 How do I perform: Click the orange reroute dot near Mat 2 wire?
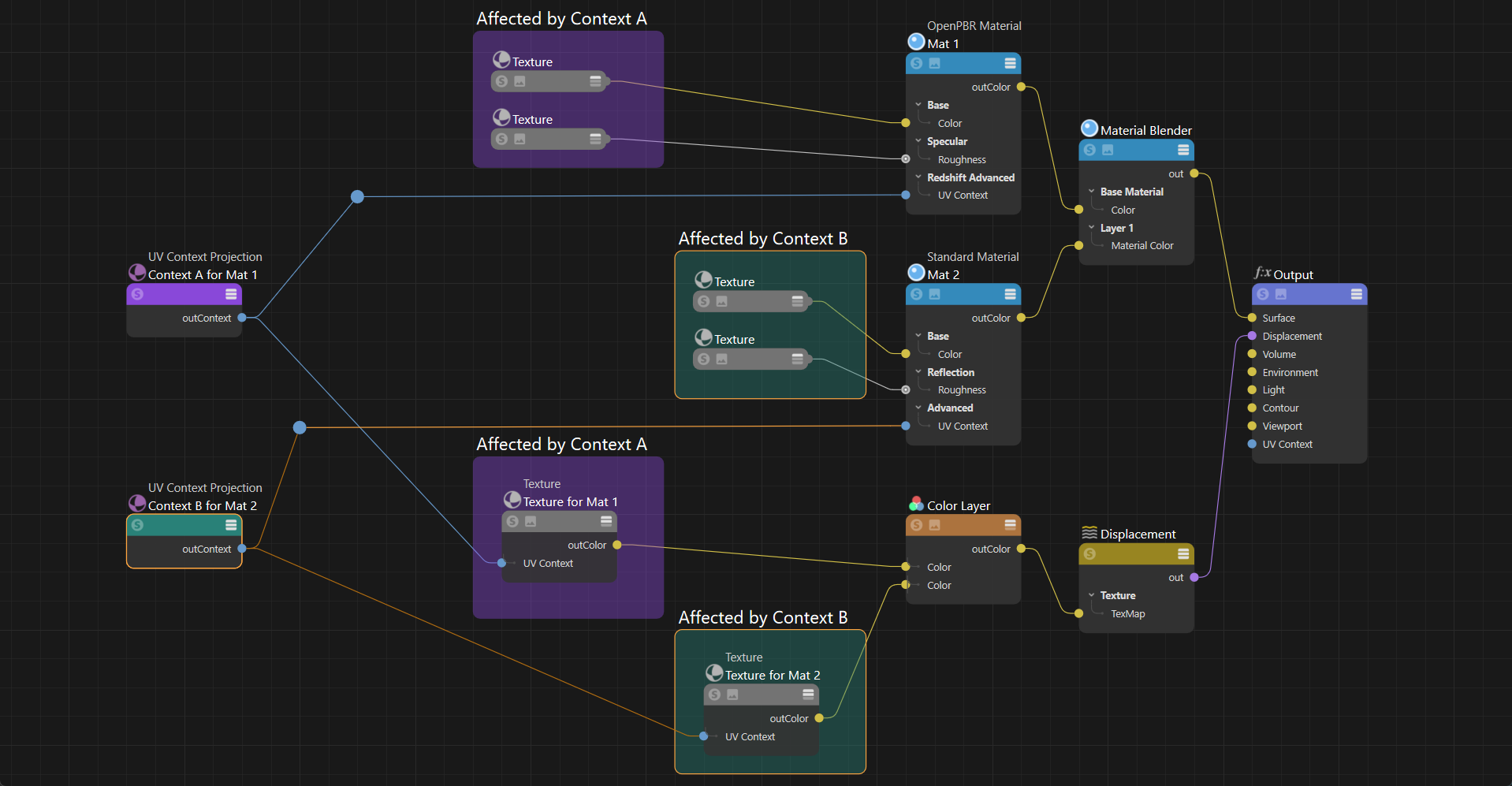click(x=300, y=427)
